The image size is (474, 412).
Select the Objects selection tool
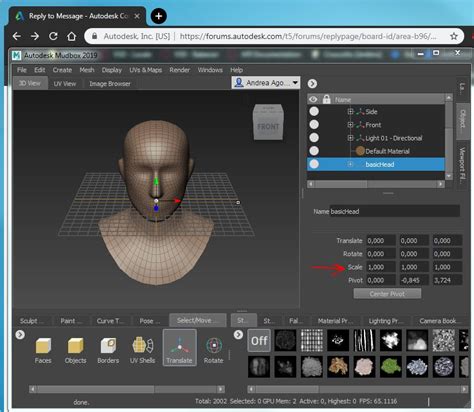tap(76, 349)
